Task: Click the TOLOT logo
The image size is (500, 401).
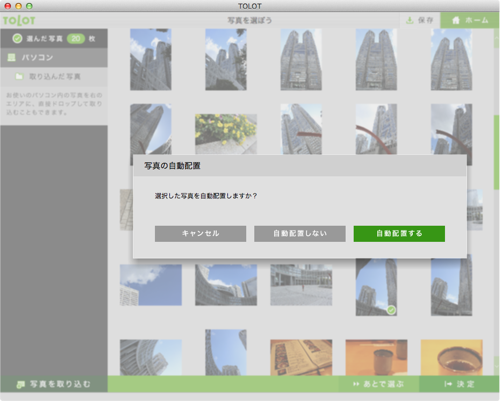Action: 19,21
